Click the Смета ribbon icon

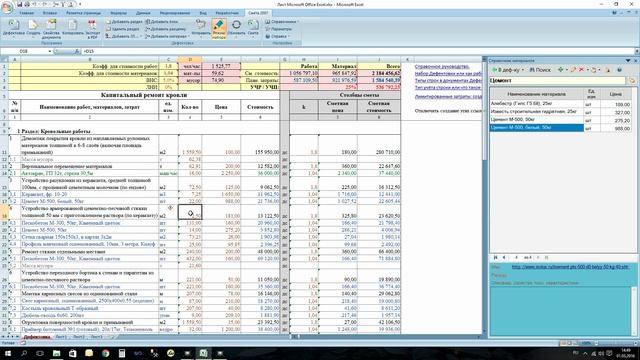(x=253, y=29)
